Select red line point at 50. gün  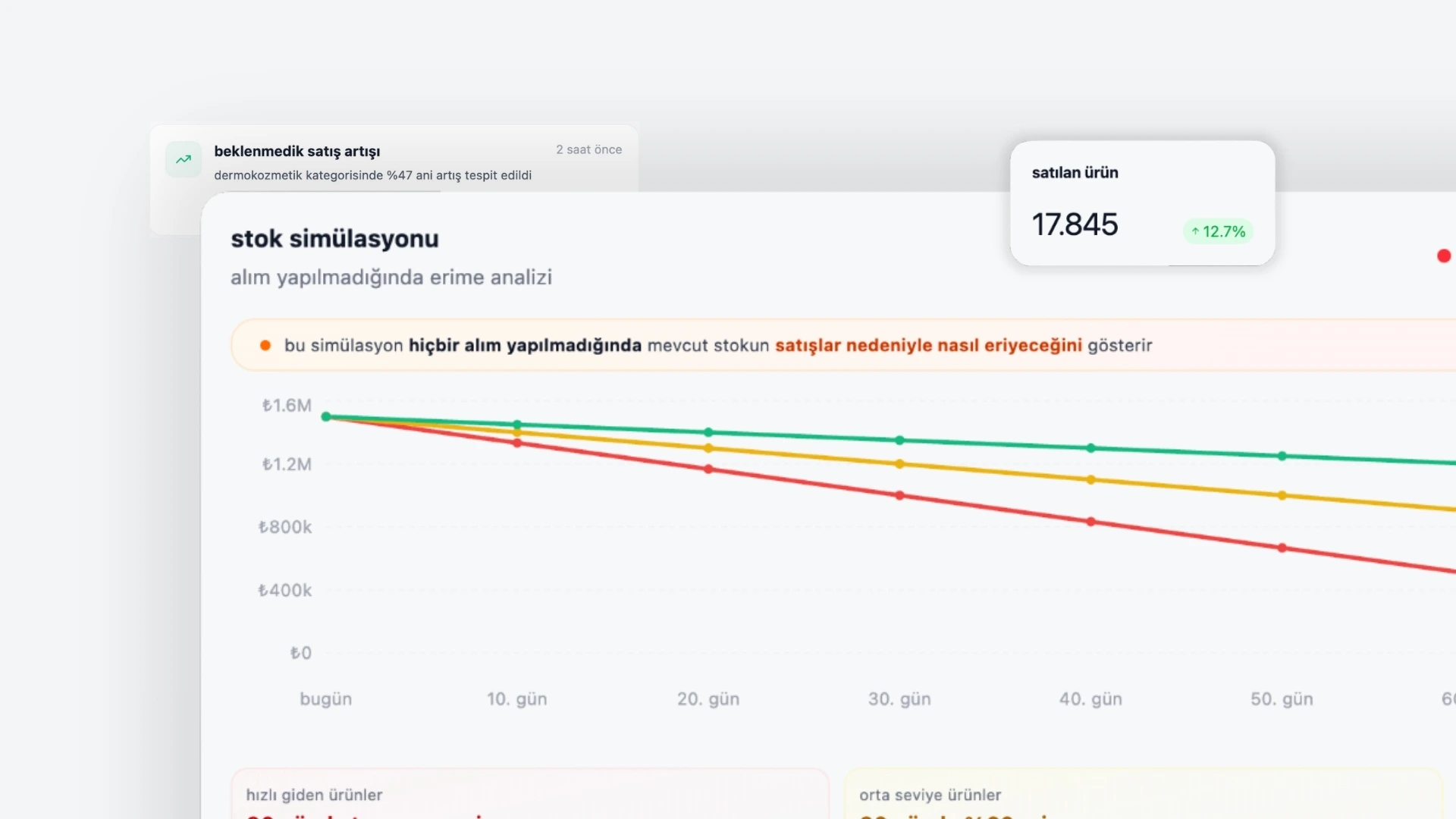tap(1282, 548)
